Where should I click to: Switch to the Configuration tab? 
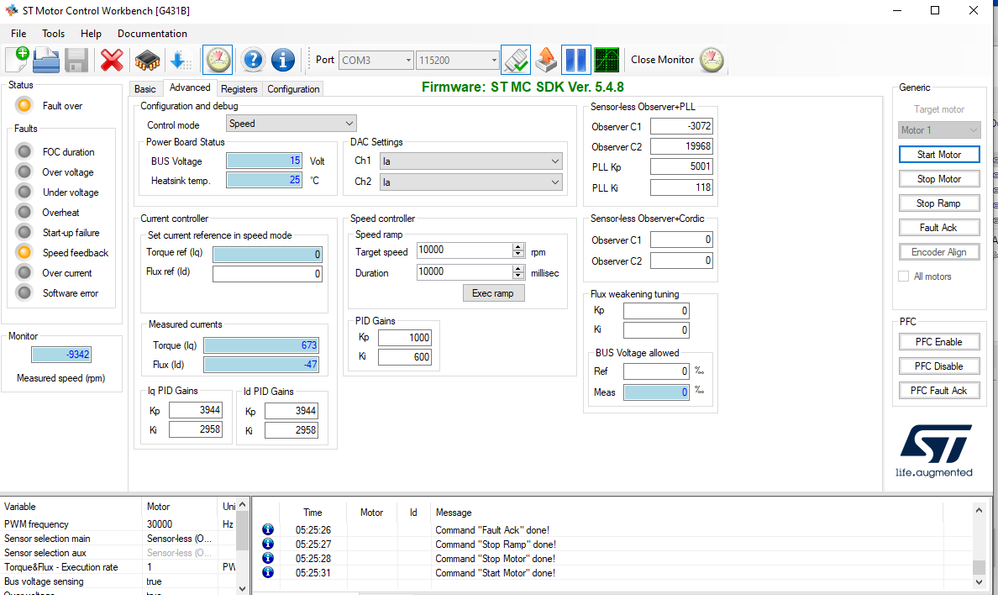pyautogui.click(x=293, y=89)
